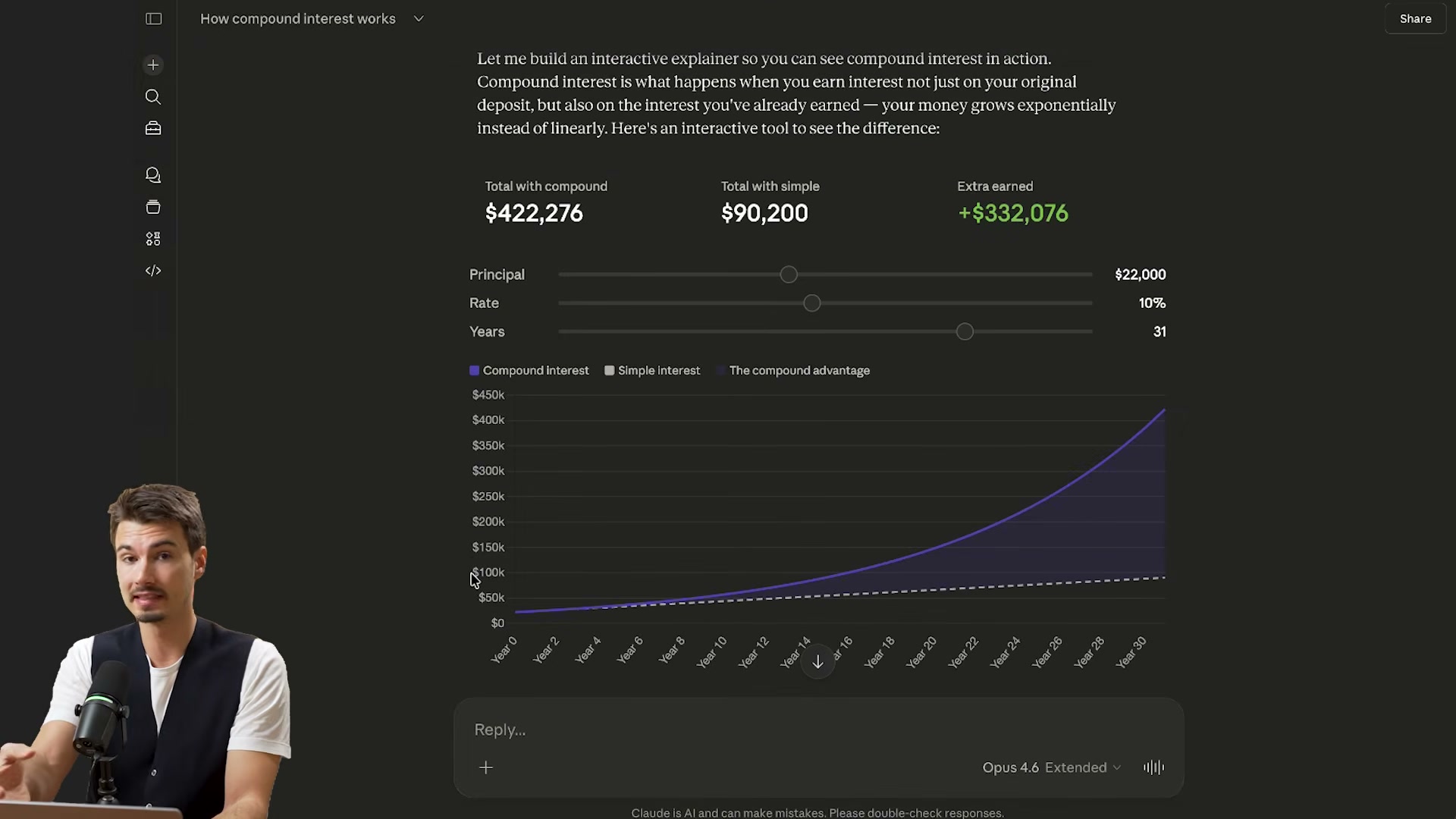Viewport: 1456px width, 819px height.
Task: Click the Share button
Action: 1415,19
